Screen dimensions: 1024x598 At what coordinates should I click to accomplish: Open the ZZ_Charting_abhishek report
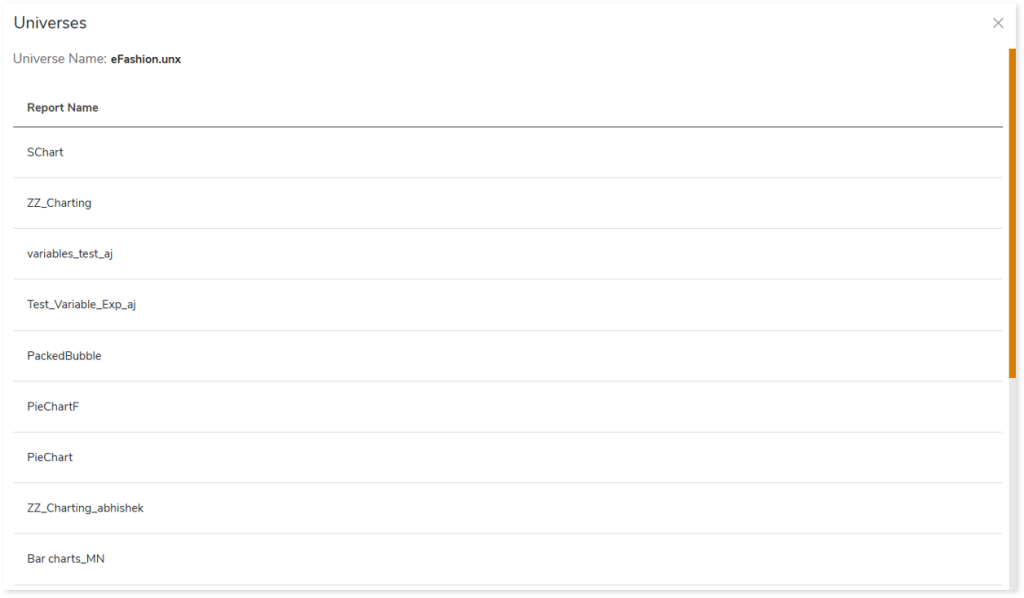(85, 508)
